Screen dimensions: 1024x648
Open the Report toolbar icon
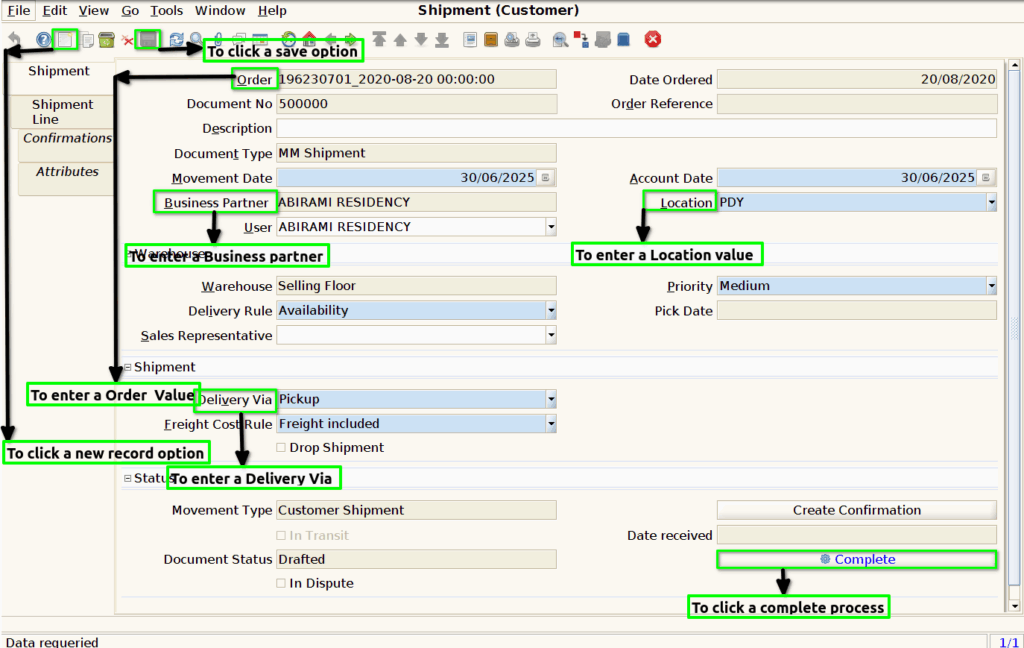(x=470, y=40)
